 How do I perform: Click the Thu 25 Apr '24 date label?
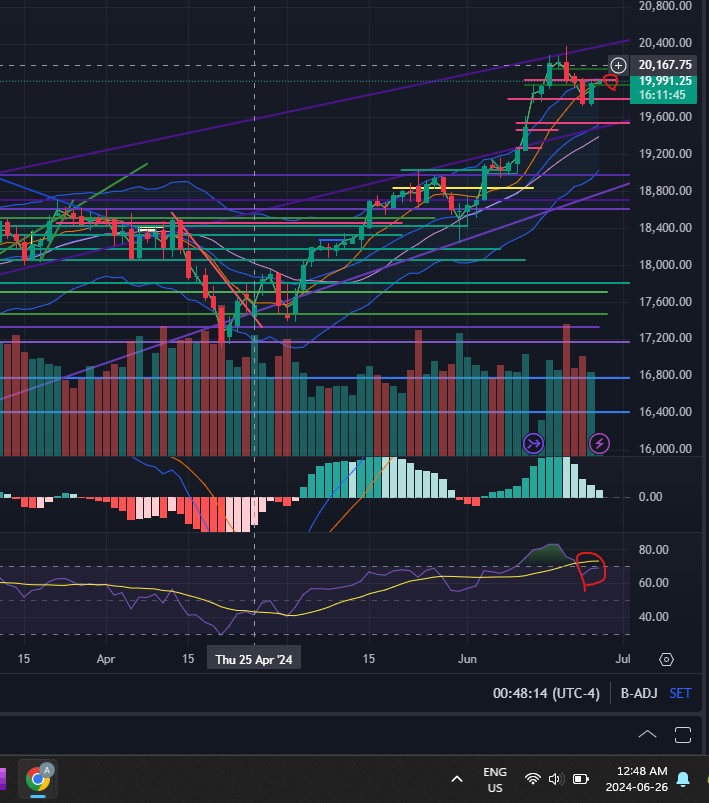tap(254, 659)
